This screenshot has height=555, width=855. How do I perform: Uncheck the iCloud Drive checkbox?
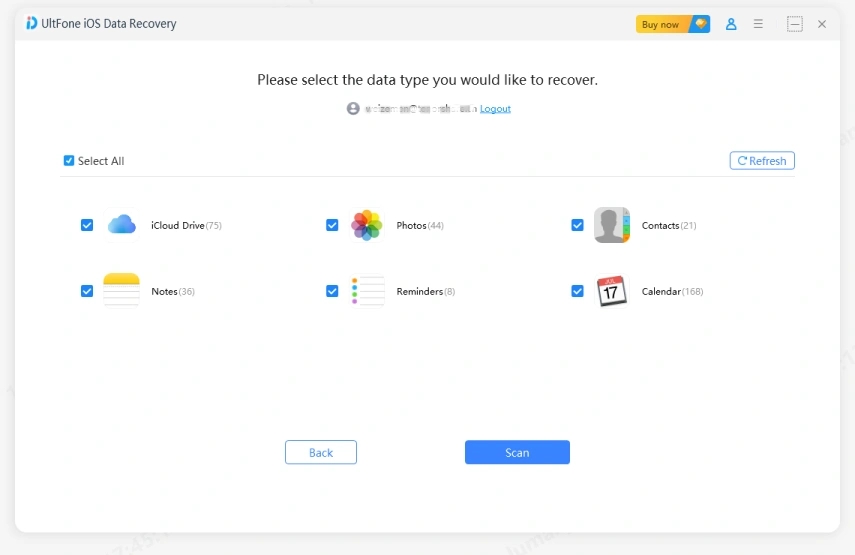tap(87, 225)
